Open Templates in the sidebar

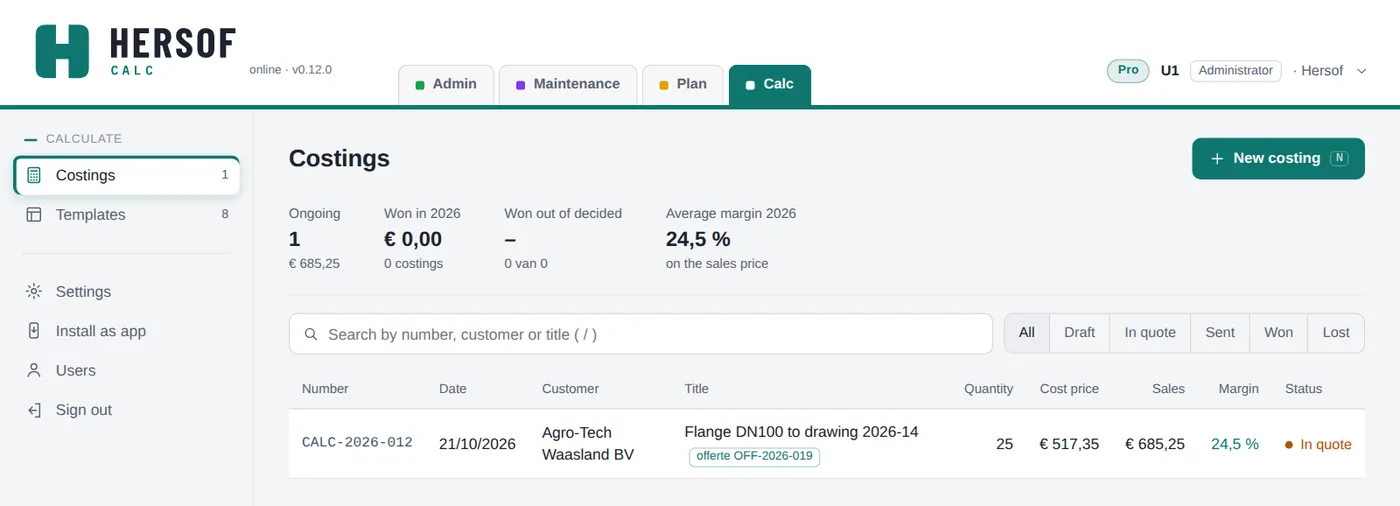tap(127, 214)
